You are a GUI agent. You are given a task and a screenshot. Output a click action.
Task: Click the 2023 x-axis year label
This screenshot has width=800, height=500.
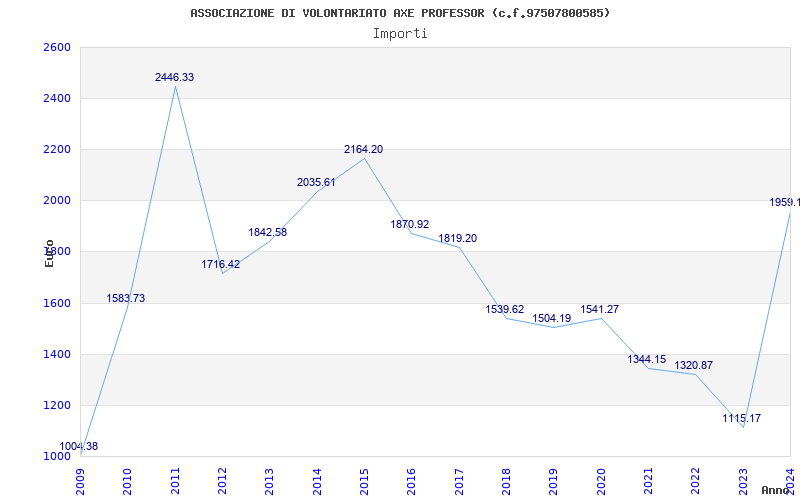(743, 482)
